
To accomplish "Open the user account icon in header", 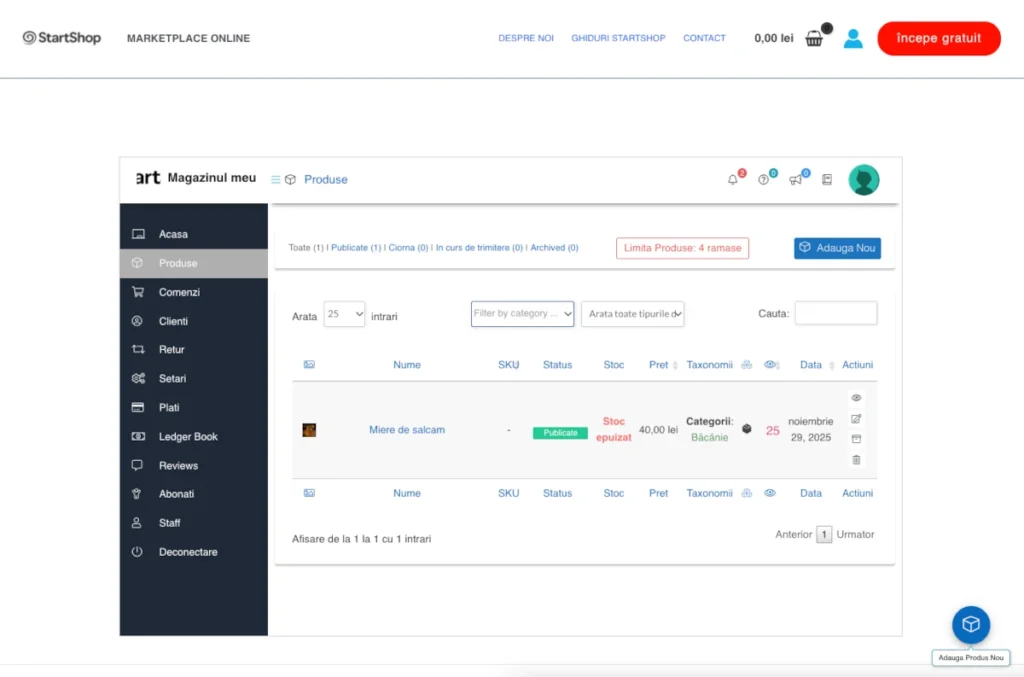I will (853, 39).
